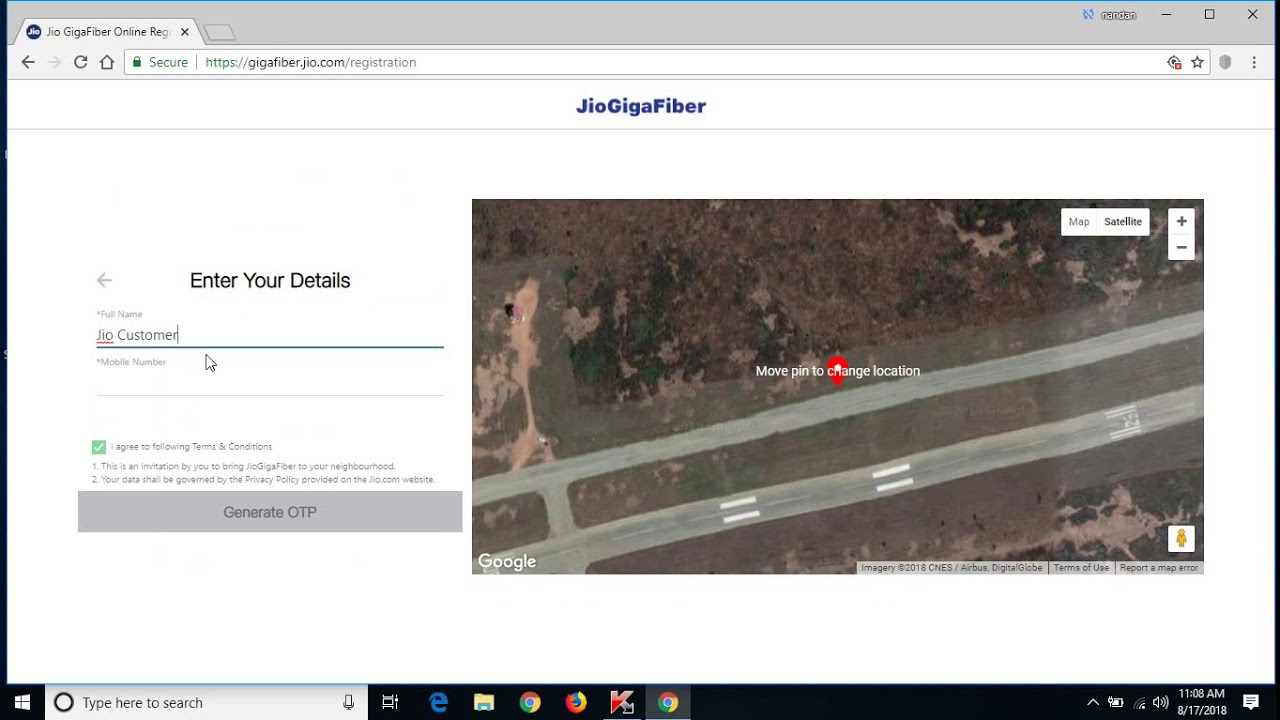Zoom out on the map

click(x=1181, y=247)
